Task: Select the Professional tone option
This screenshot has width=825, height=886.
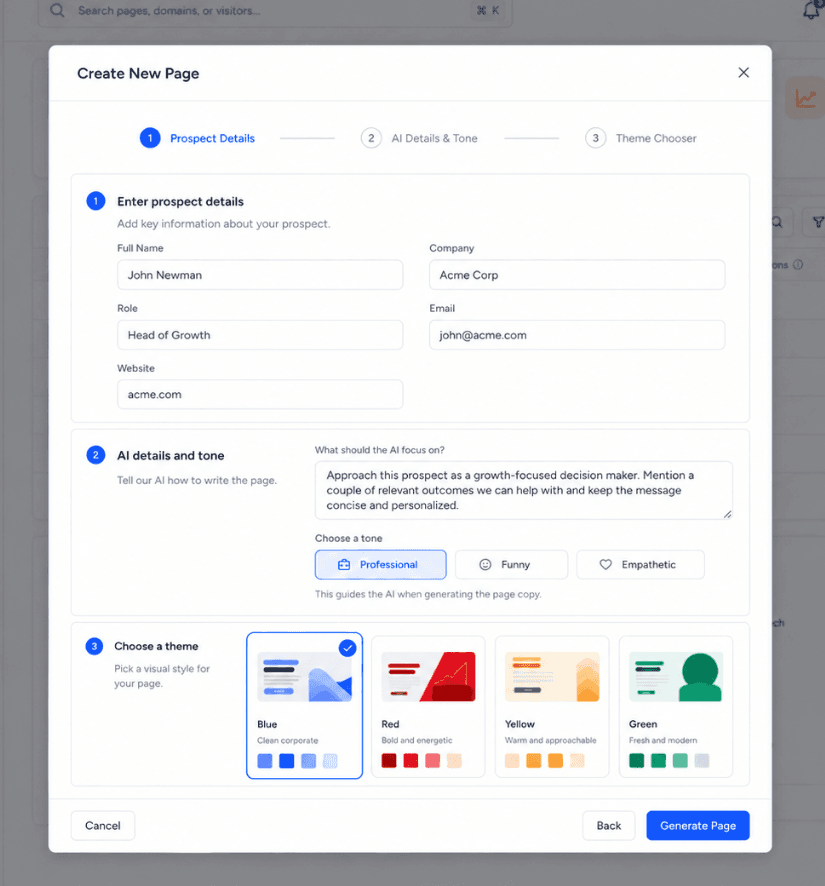Action: pos(380,564)
